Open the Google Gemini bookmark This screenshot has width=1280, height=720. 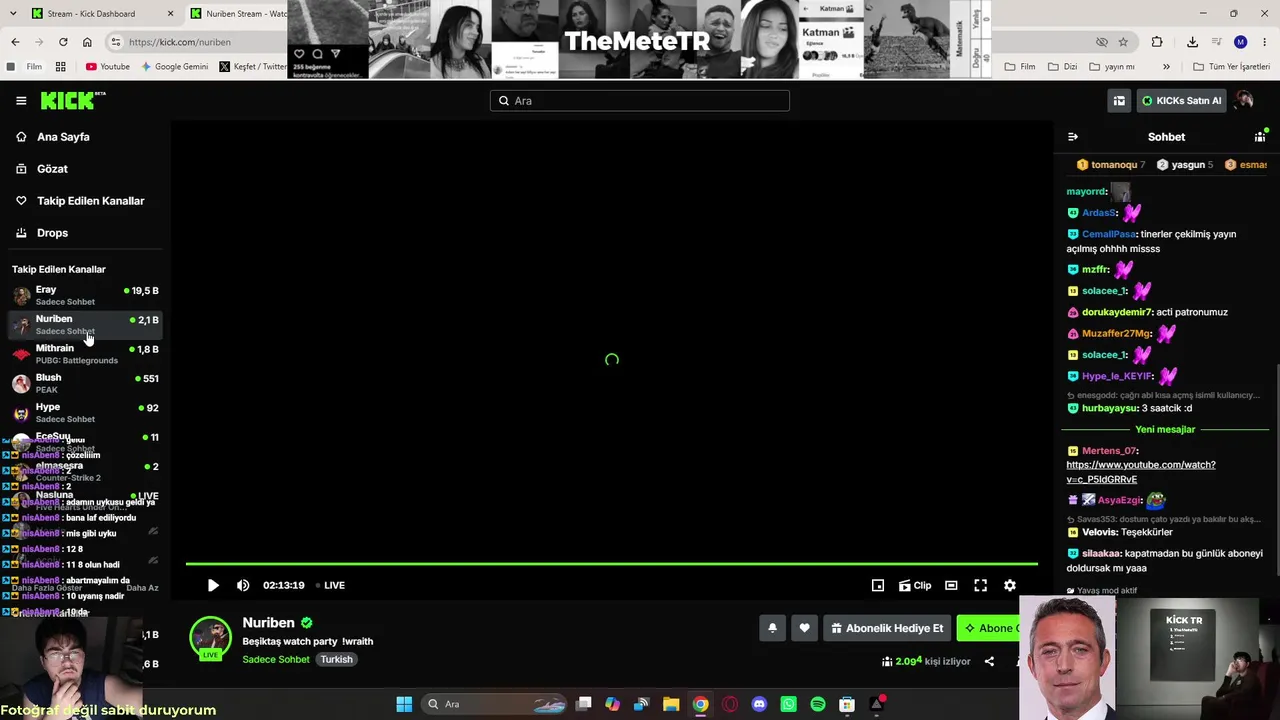pyautogui.click(x=175, y=67)
